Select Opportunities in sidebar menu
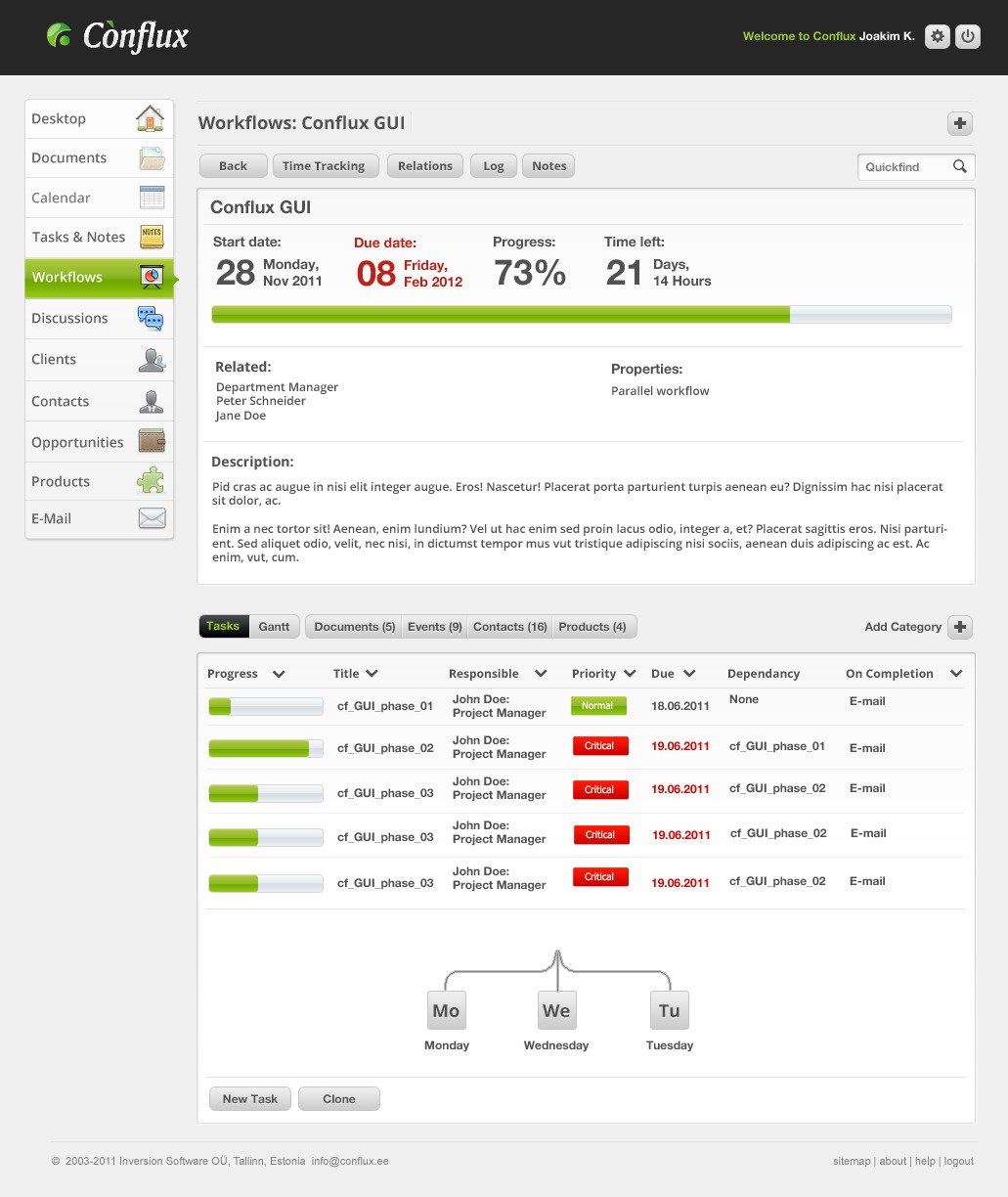 pyautogui.click(x=99, y=442)
